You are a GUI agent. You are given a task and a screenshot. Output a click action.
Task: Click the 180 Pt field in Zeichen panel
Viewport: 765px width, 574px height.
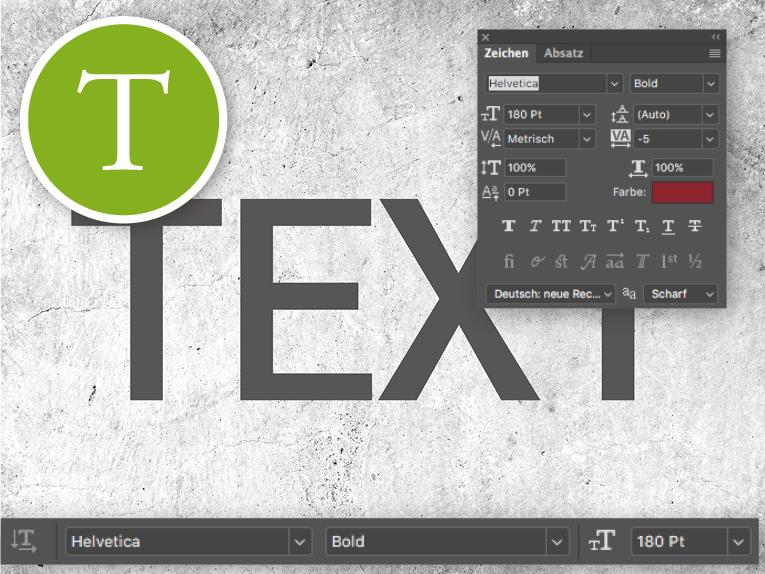point(542,115)
